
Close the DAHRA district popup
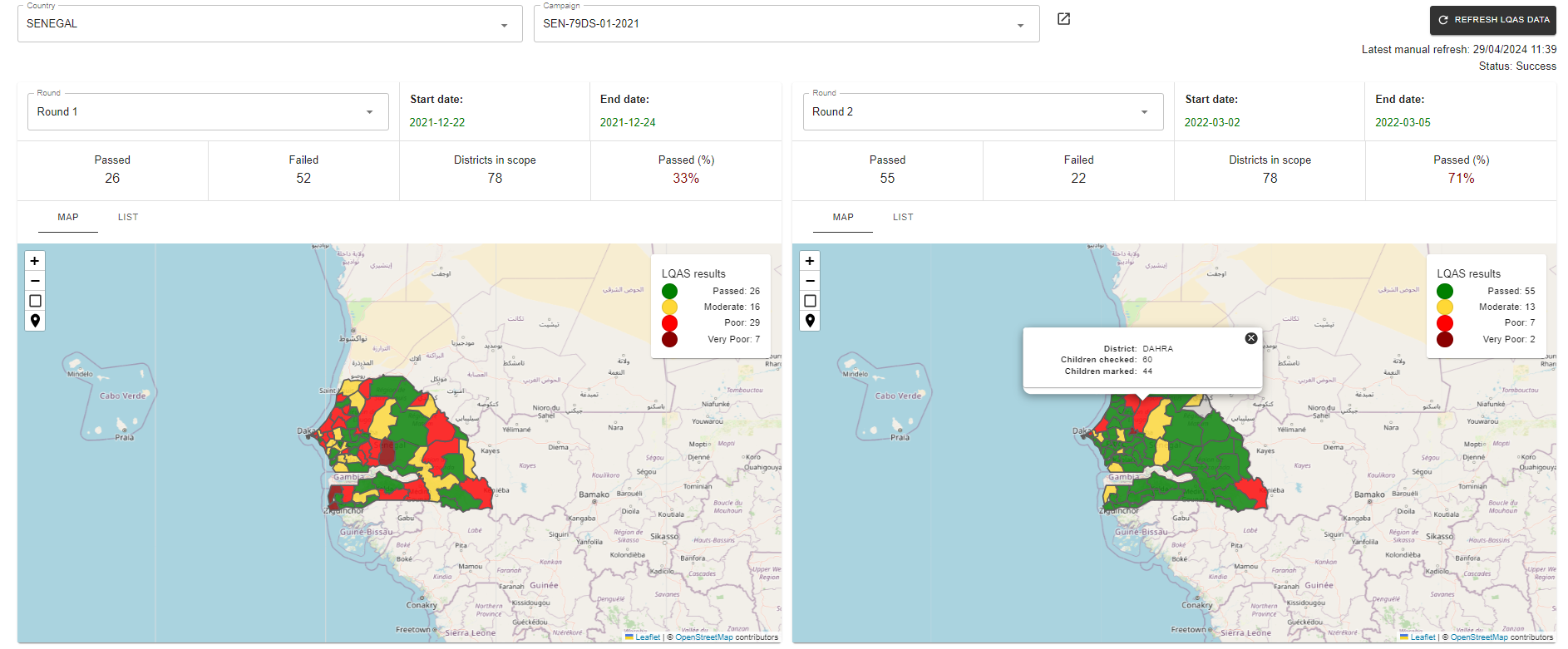(1250, 338)
